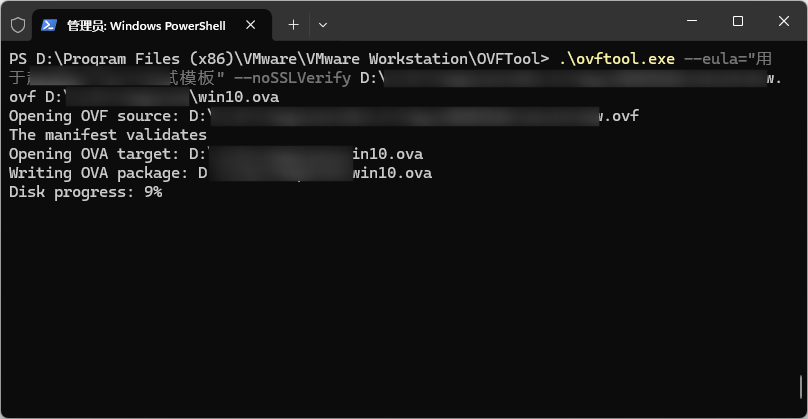Viewport: 808px width, 419px height.
Task: Click the administrator shield icon
Action: [x=17, y=24]
